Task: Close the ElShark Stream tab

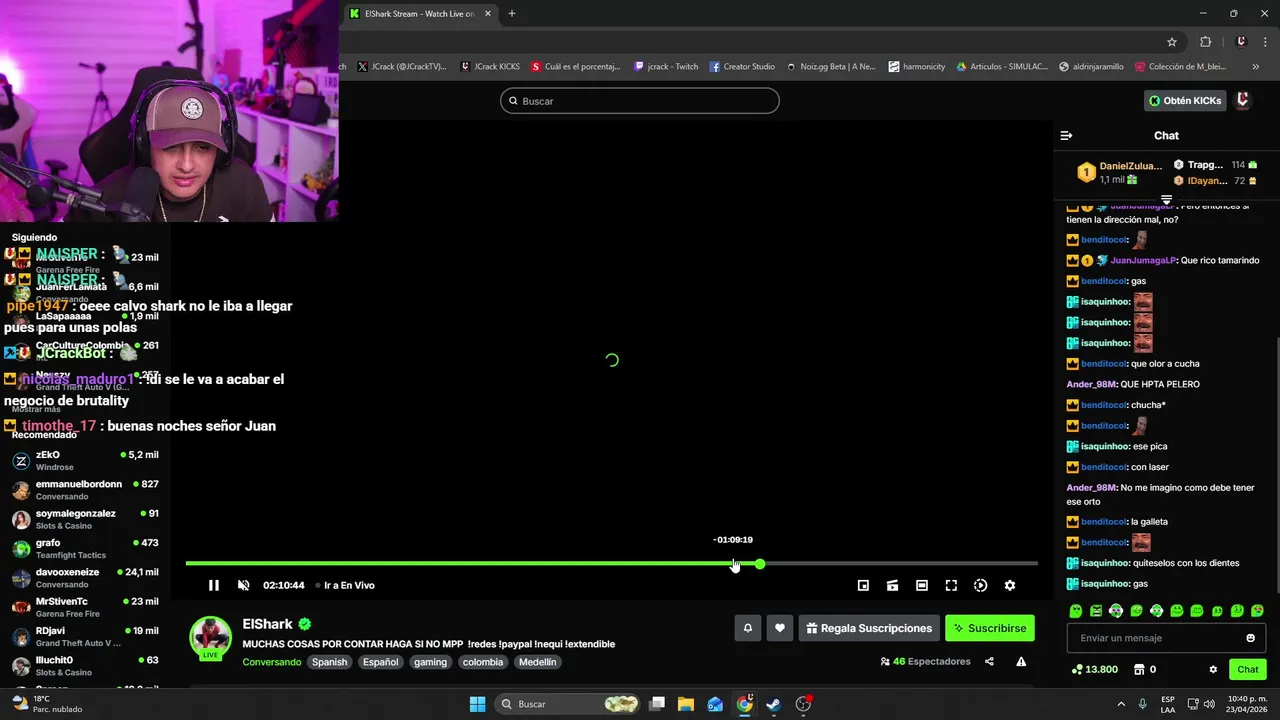Action: point(488,13)
